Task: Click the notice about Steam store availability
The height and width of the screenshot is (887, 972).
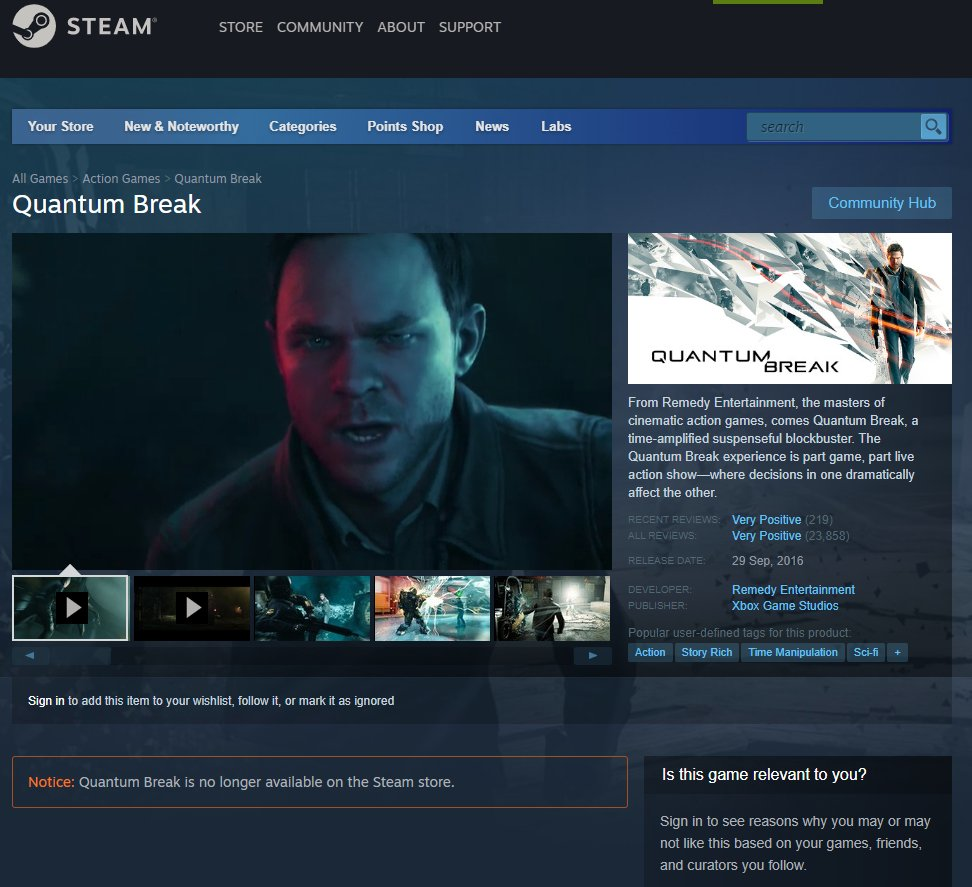Action: tap(320, 782)
